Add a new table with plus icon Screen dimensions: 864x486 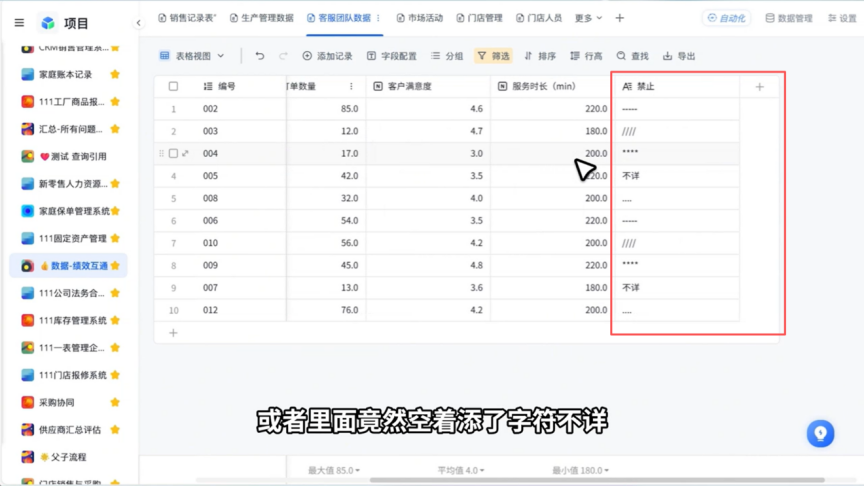pos(620,18)
